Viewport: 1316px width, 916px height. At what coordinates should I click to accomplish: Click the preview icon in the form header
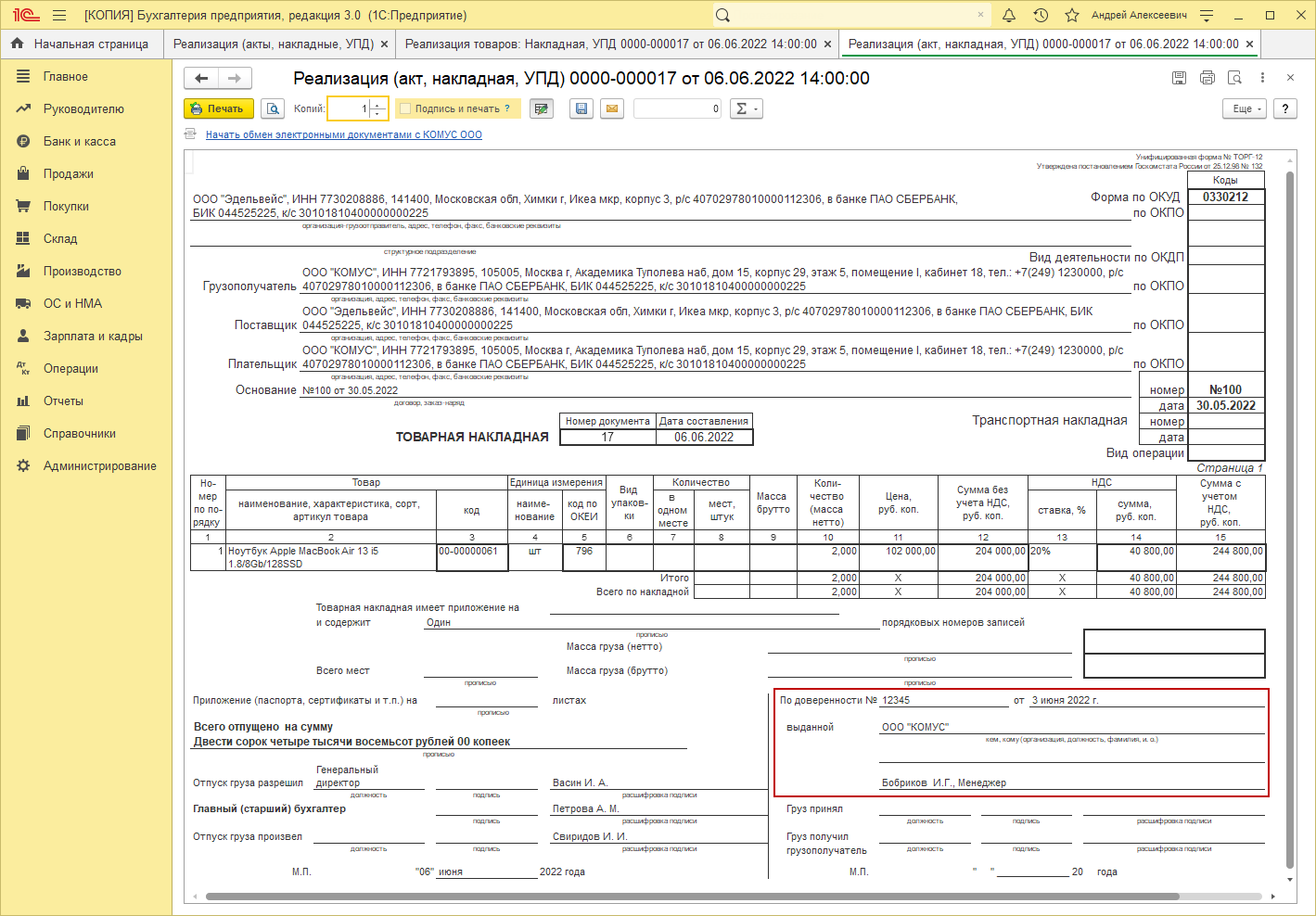tap(1234, 78)
